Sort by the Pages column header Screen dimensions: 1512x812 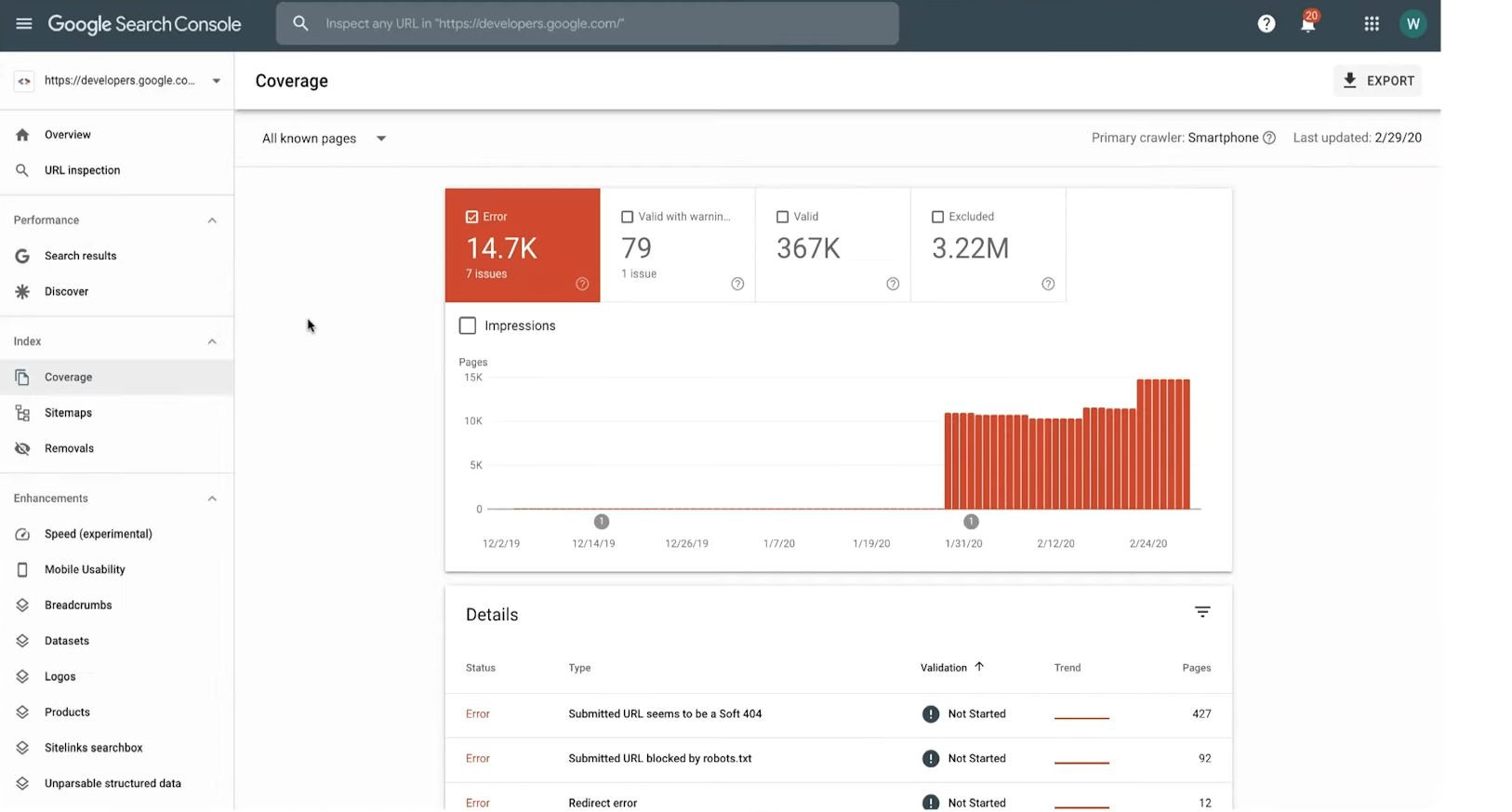click(1197, 668)
